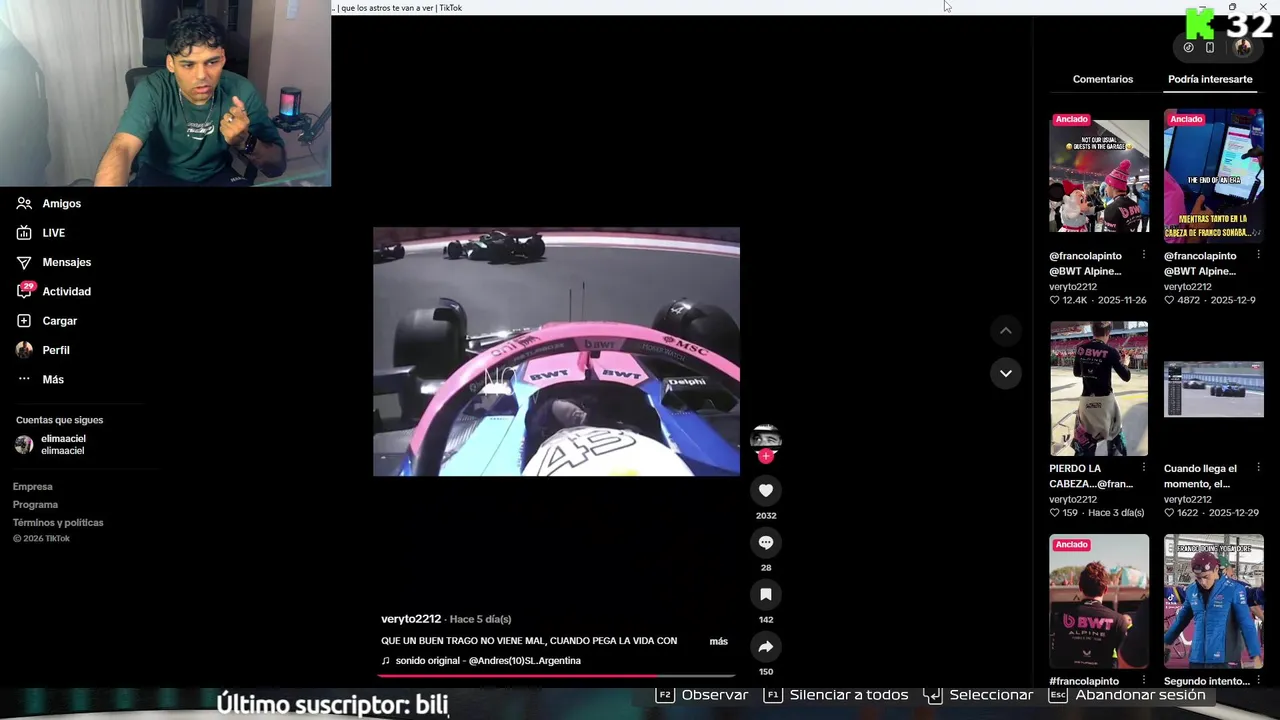Open the 'Segundo intento' video thumbnail
The width and height of the screenshot is (1280, 720).
click(x=1214, y=601)
